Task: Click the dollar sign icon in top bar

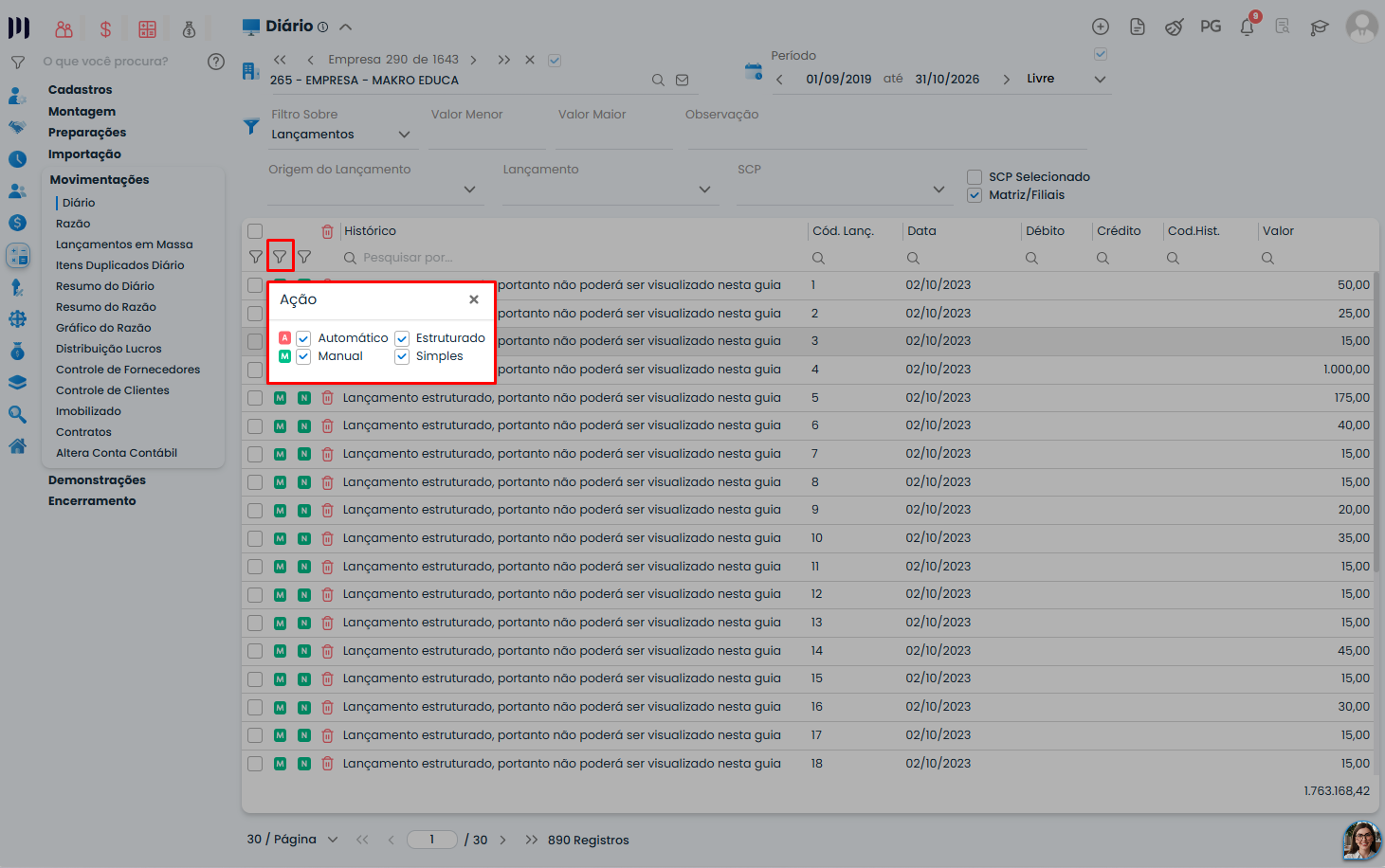Action: (x=105, y=29)
